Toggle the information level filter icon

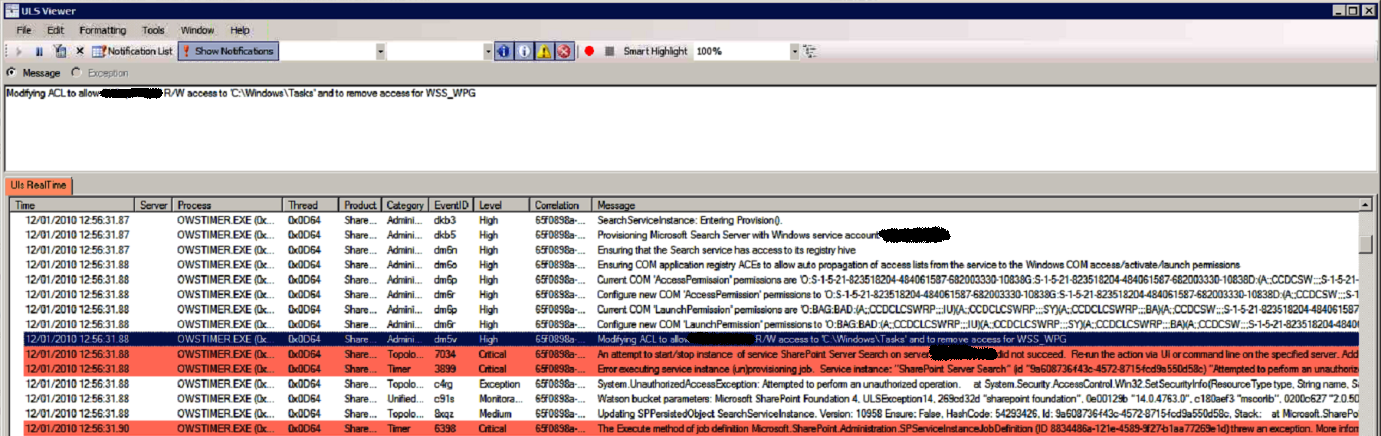pyautogui.click(x=524, y=51)
